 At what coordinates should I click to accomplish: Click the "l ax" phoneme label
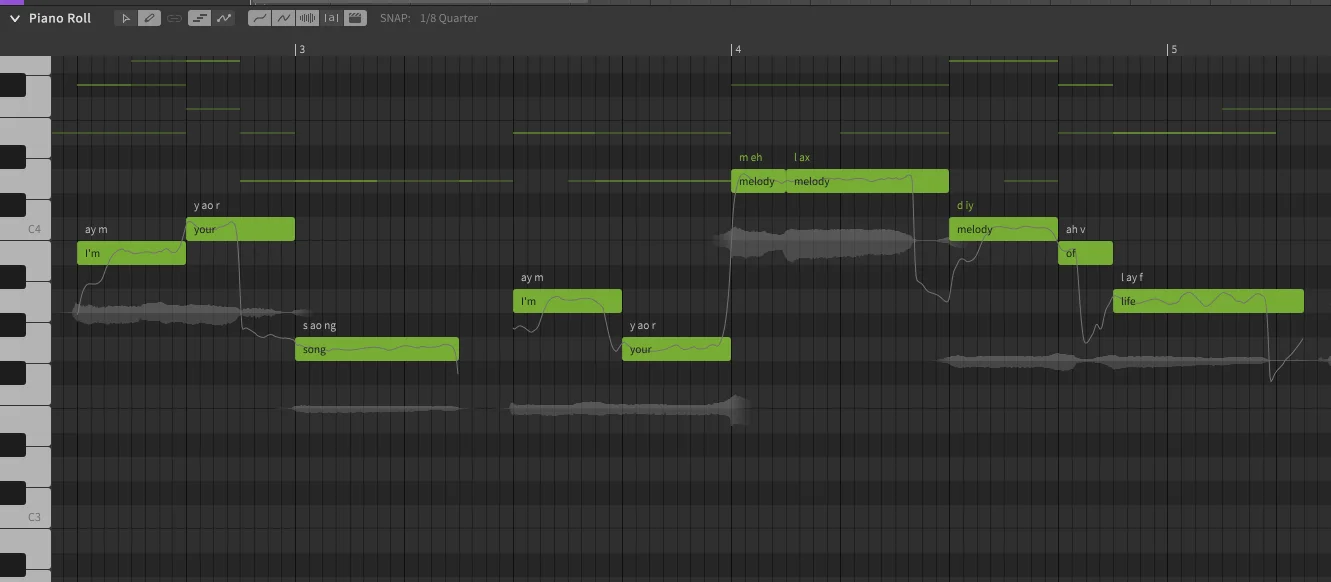(x=802, y=158)
